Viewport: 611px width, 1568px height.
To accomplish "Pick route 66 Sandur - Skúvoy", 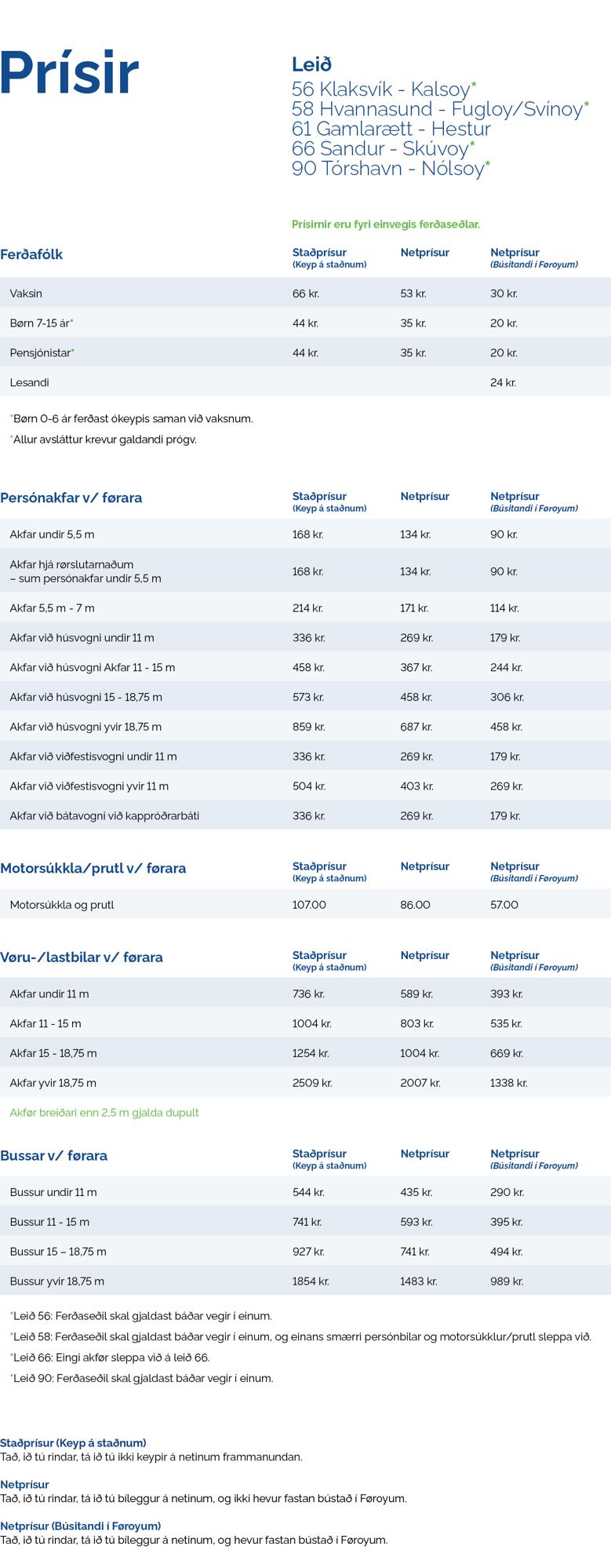I will (382, 148).
